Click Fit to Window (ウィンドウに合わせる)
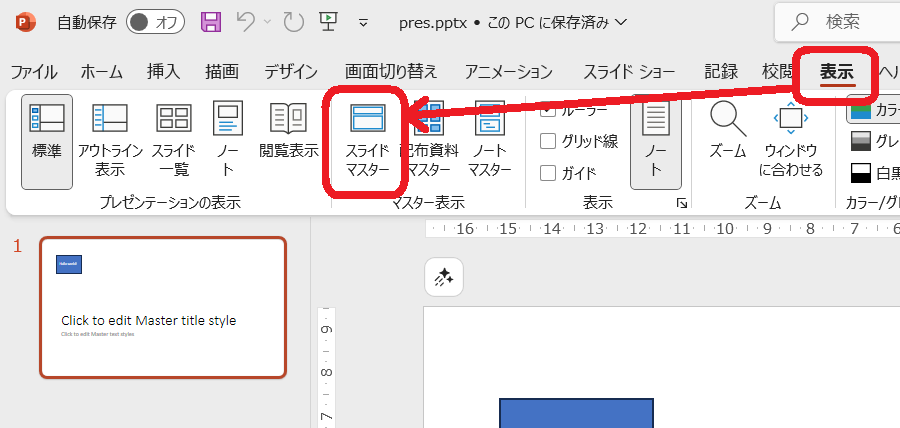 coord(791,140)
